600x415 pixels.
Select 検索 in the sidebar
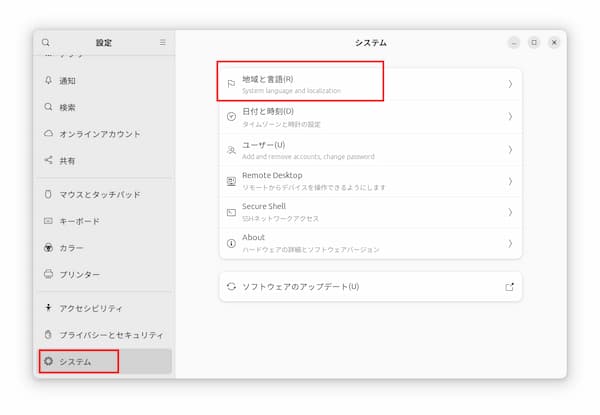tap(105, 107)
